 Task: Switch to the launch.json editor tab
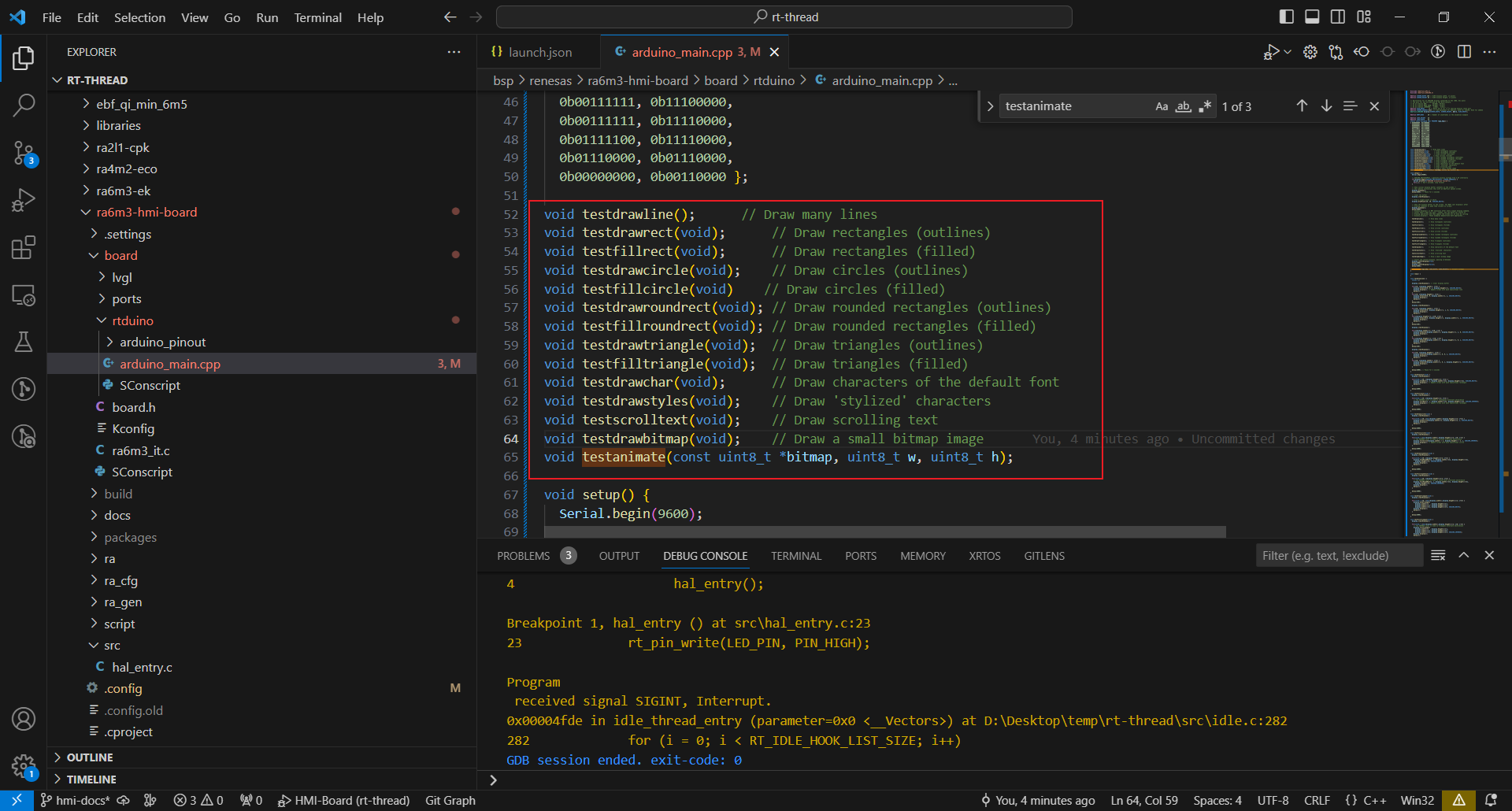coord(539,52)
